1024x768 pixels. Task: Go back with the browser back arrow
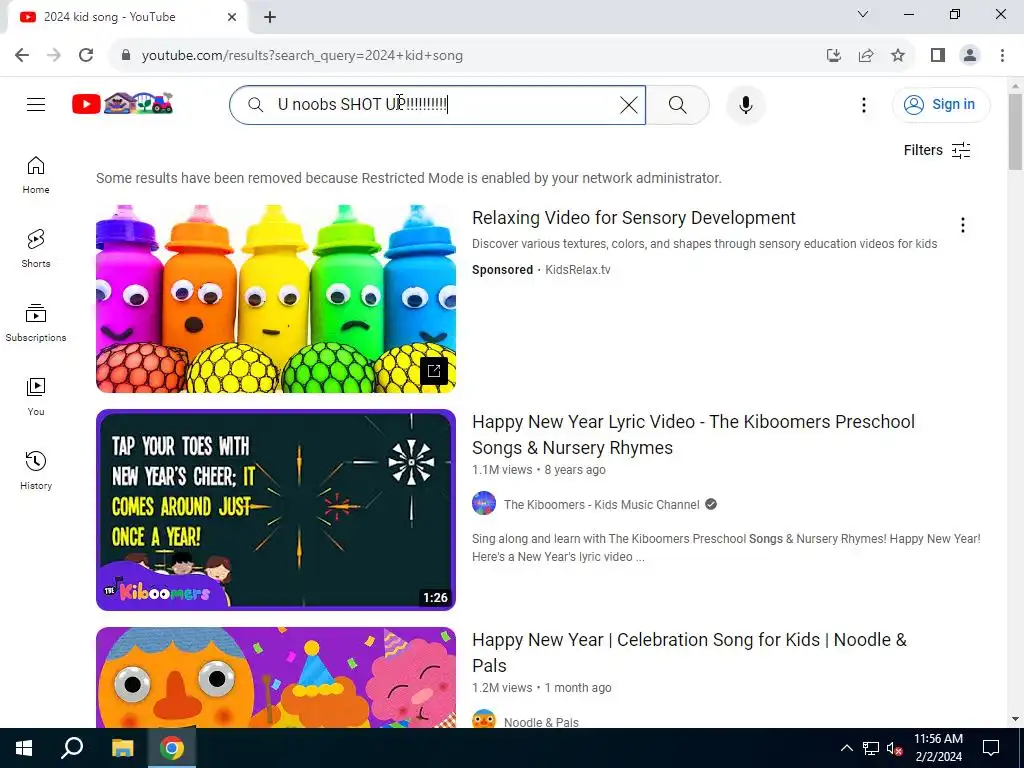(22, 56)
